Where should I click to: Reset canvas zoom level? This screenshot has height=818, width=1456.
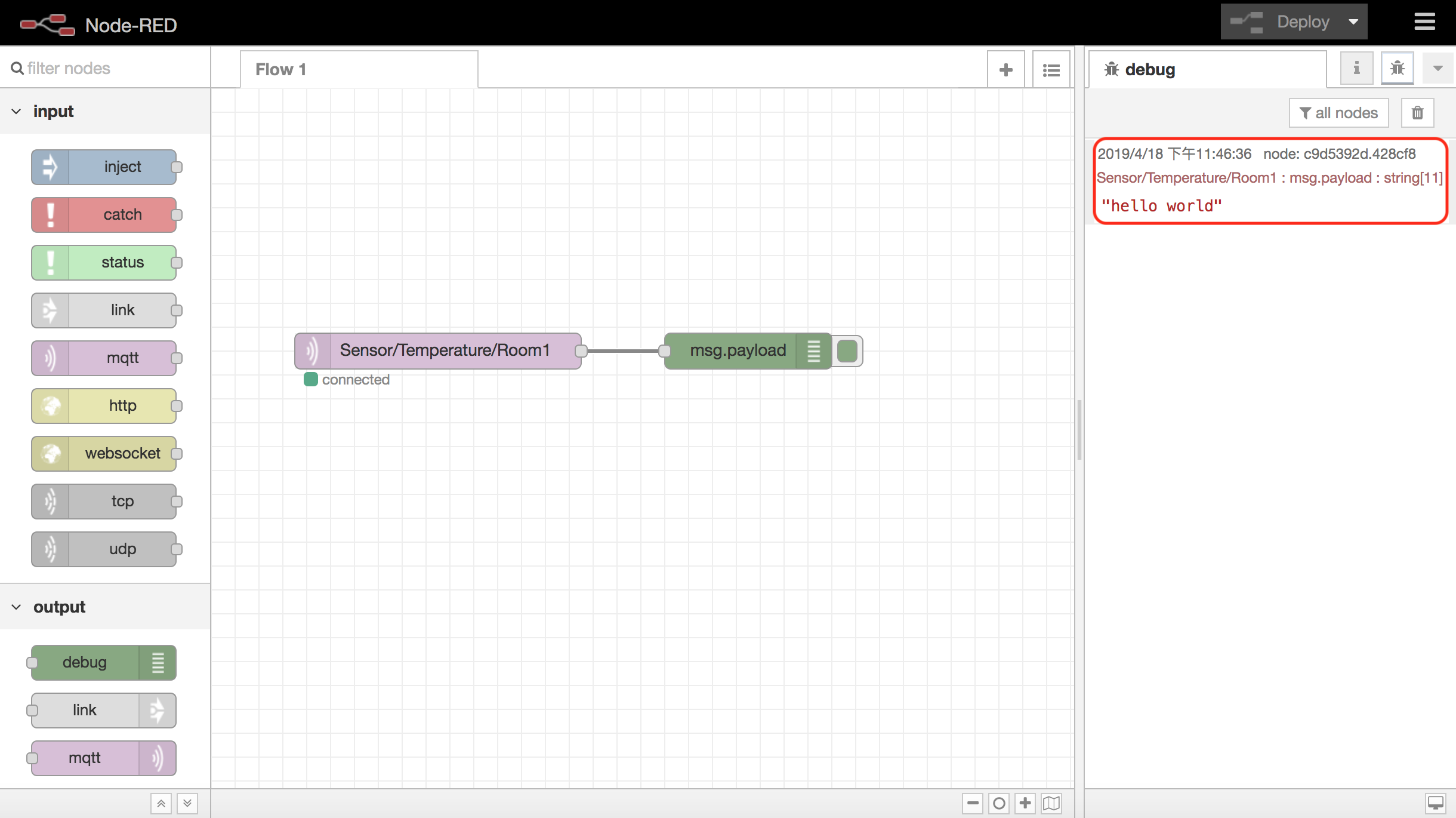999,803
